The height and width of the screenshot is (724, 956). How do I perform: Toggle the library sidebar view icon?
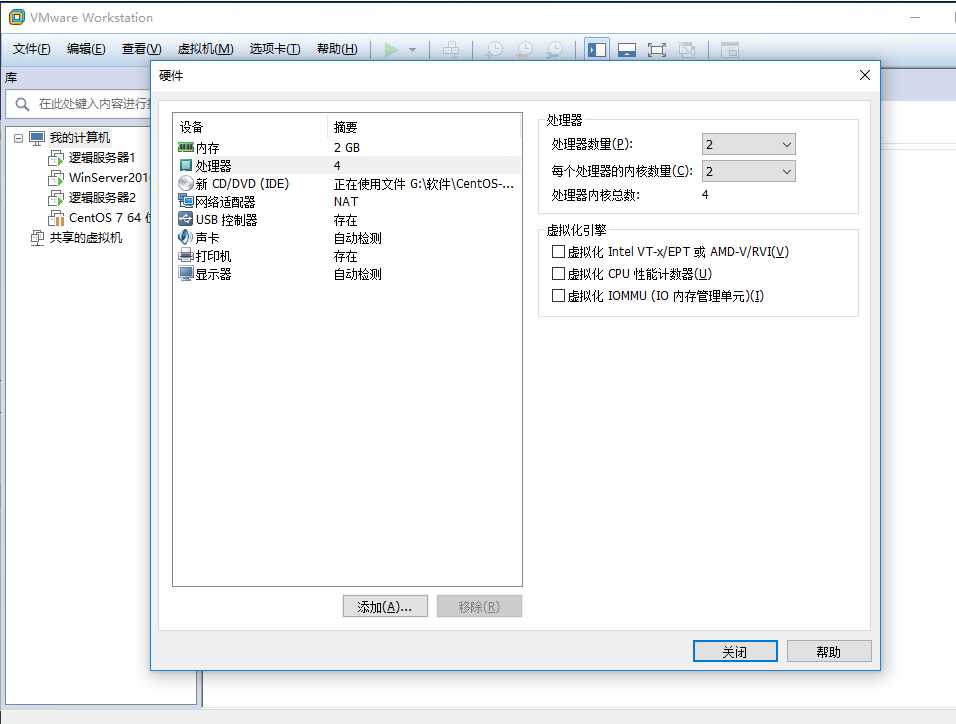597,49
